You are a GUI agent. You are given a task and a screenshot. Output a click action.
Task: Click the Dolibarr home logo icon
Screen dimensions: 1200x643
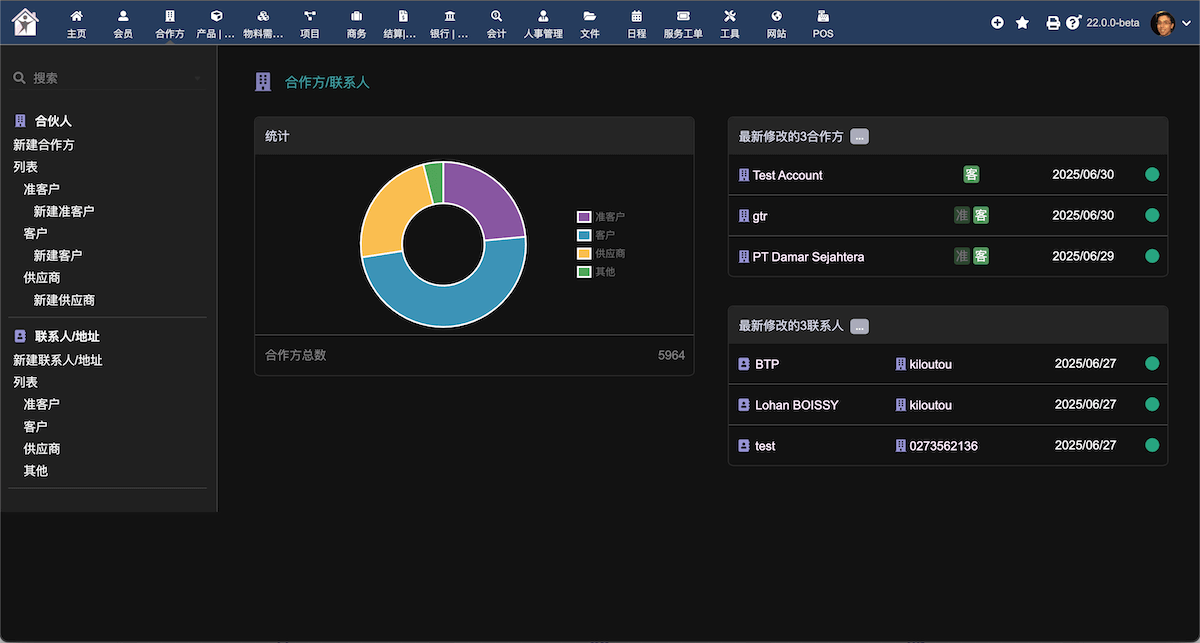tap(26, 21)
